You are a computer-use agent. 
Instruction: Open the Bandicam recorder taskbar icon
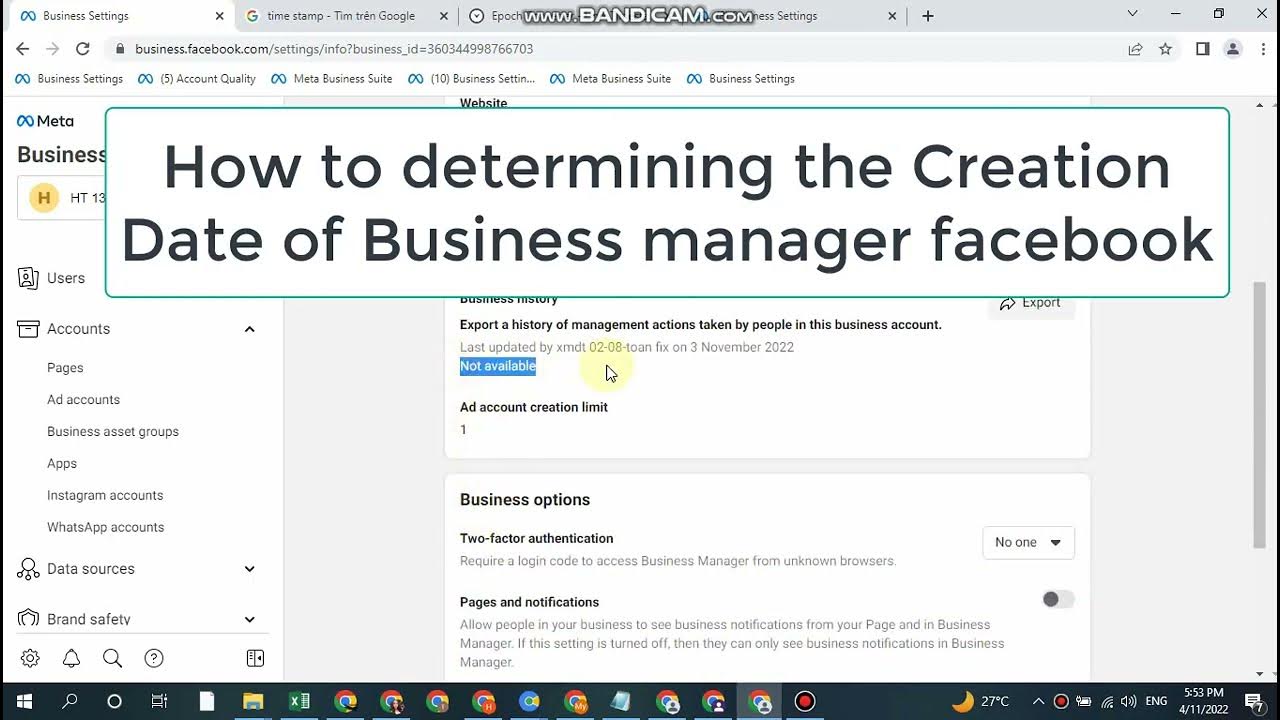(805, 701)
